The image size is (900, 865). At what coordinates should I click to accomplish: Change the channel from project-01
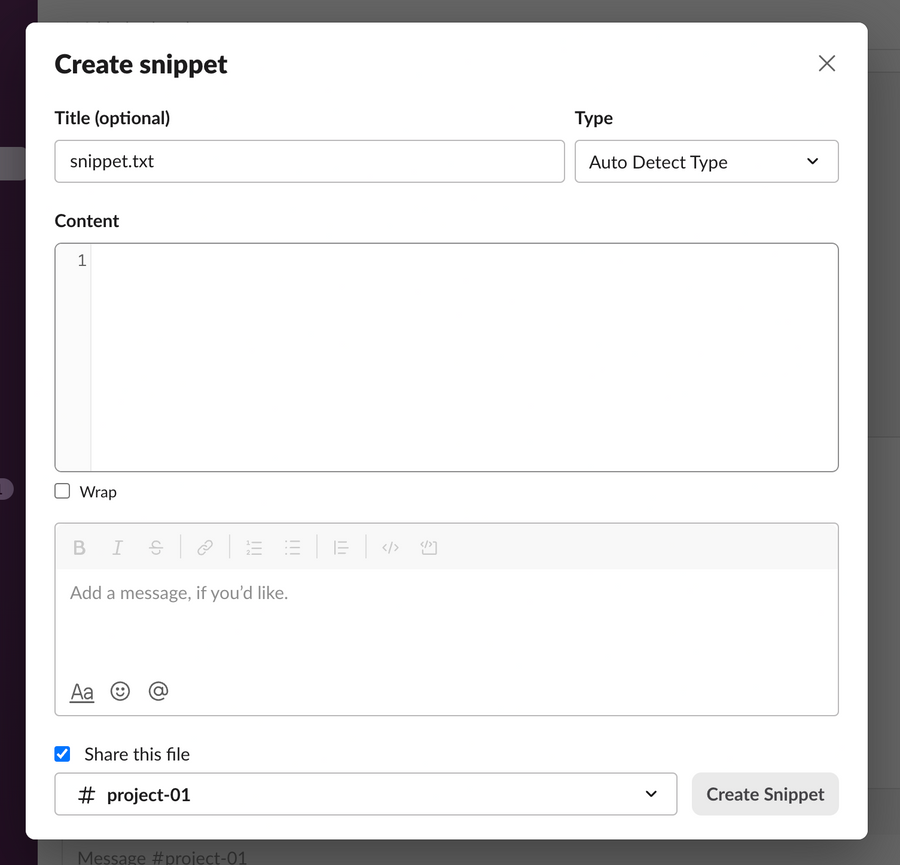click(x=365, y=793)
